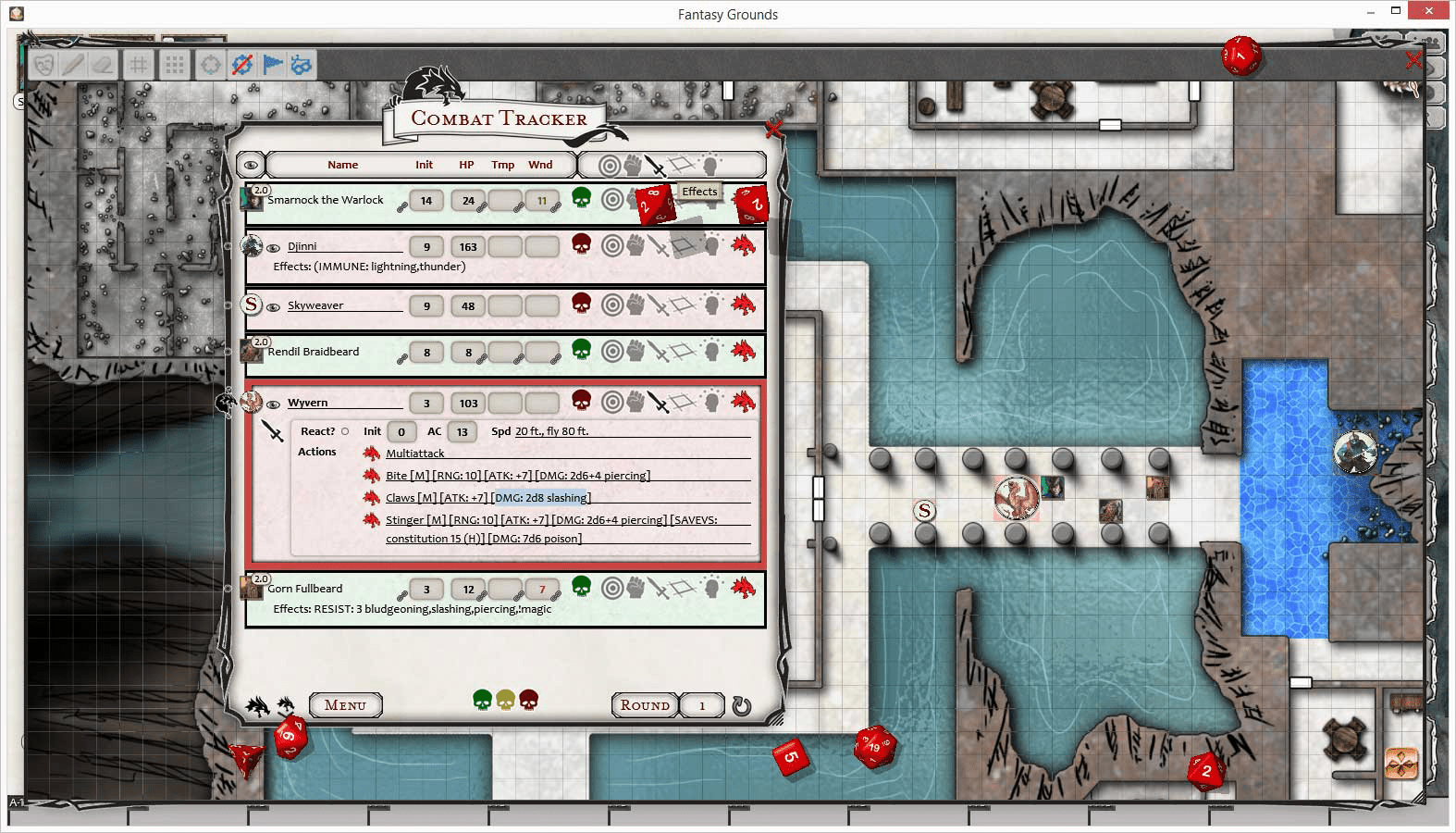Open Wyvern's red dragon record link

coord(743,402)
